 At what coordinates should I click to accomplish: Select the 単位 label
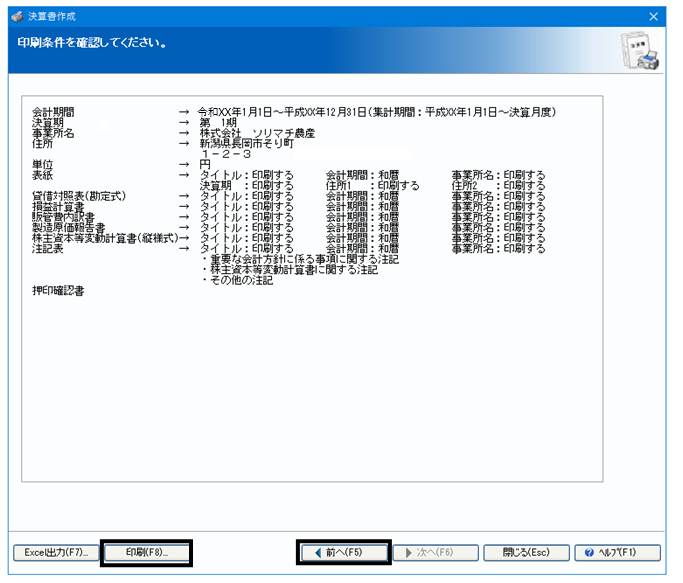43,164
